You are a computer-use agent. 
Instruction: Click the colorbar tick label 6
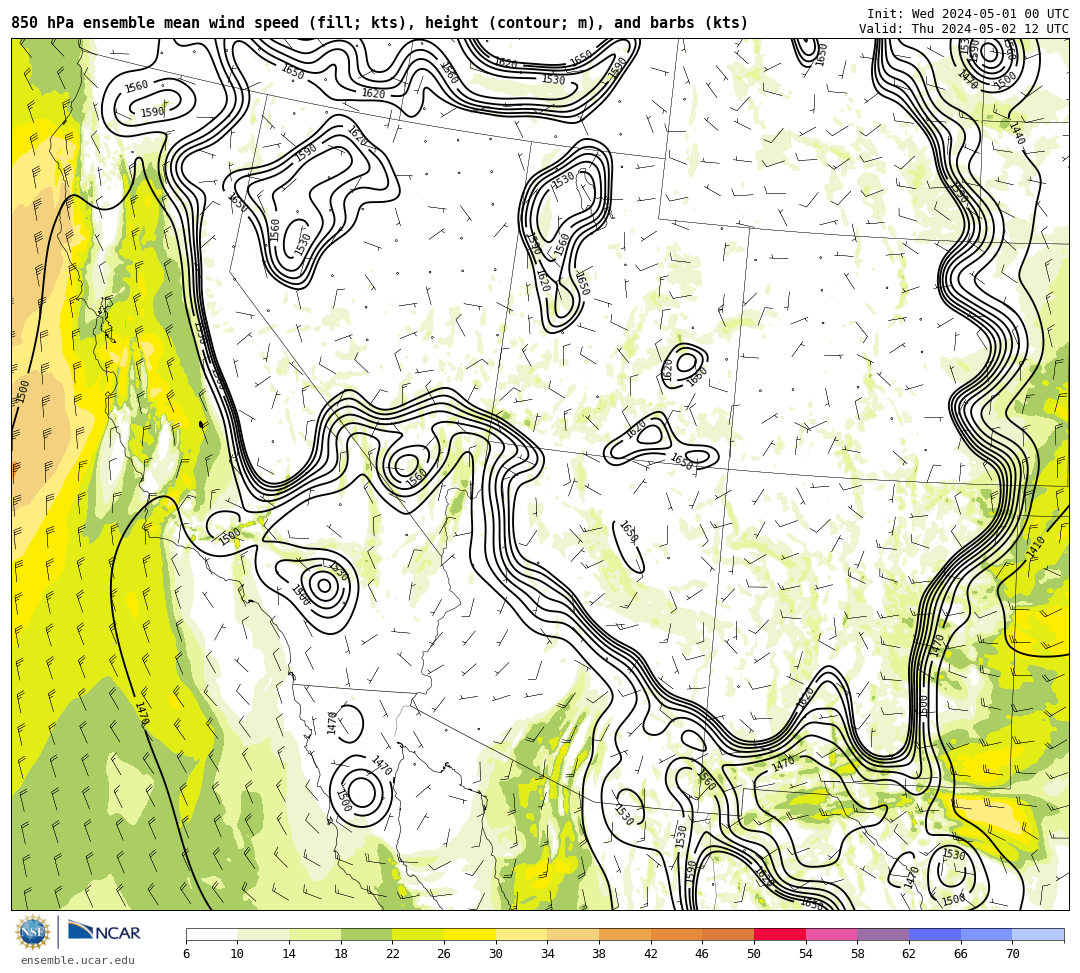coord(186,954)
